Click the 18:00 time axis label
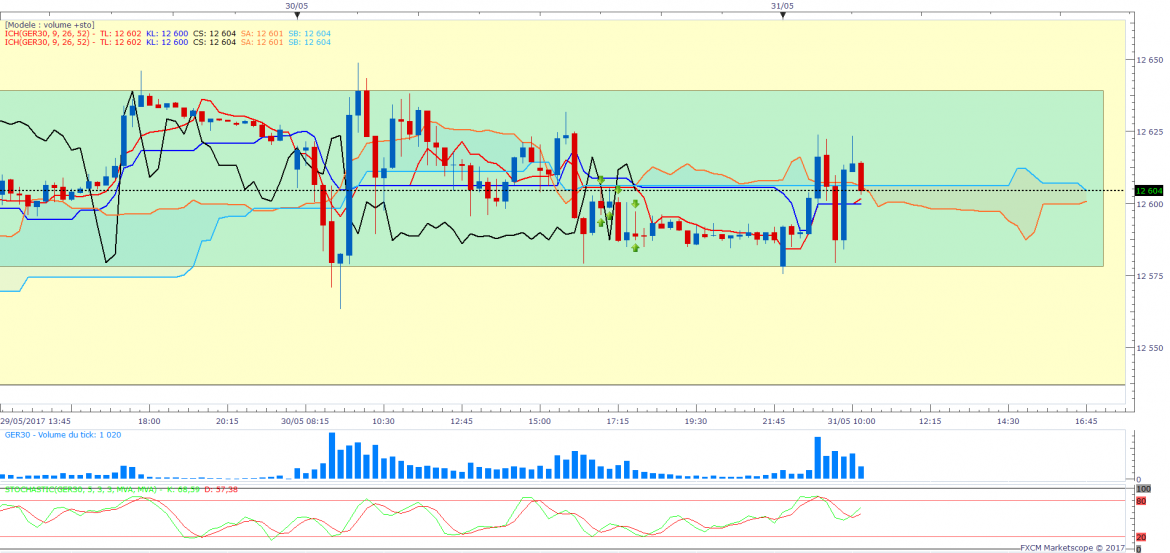The image size is (1170, 553). click(149, 422)
